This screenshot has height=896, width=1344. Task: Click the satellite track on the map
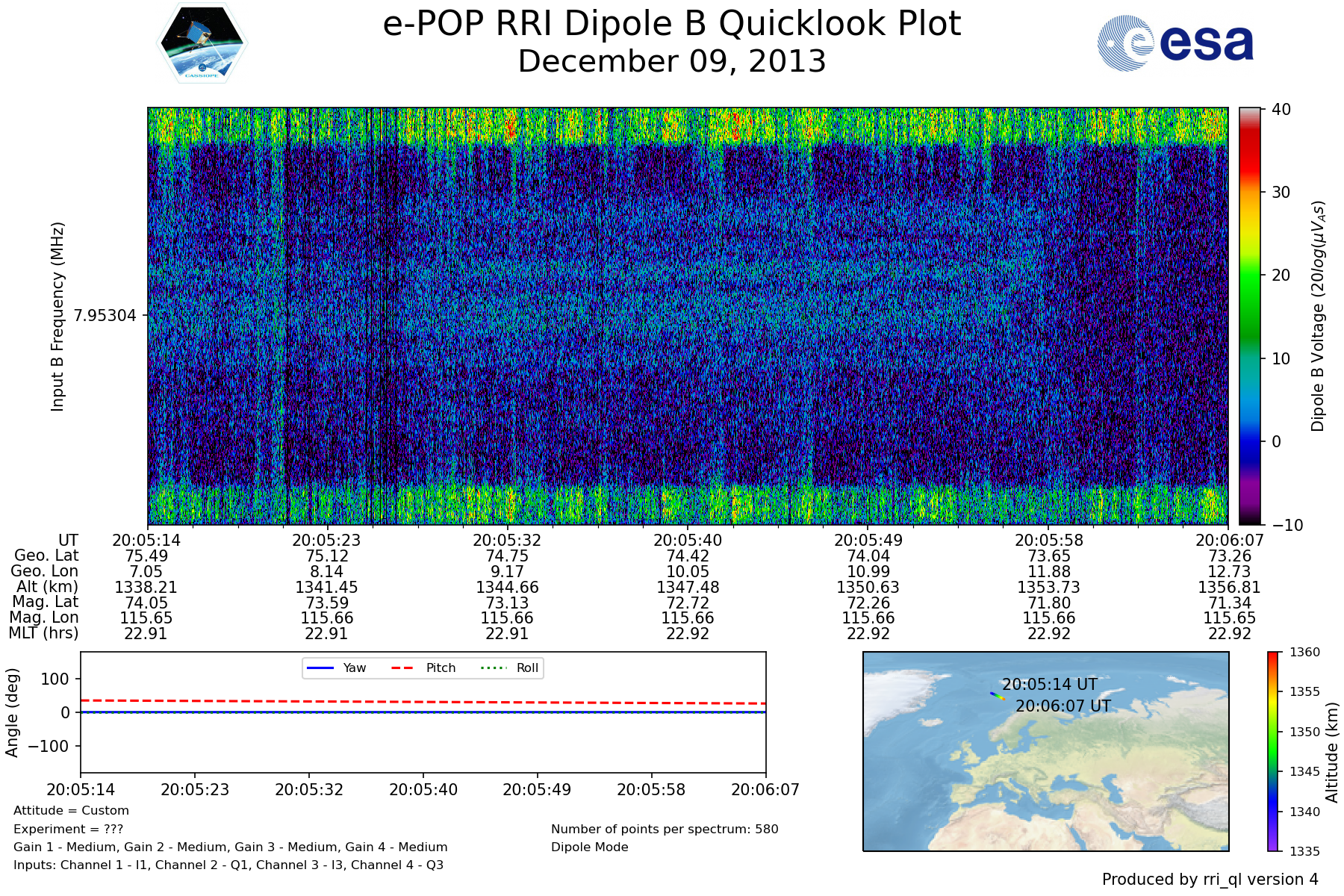click(x=998, y=696)
